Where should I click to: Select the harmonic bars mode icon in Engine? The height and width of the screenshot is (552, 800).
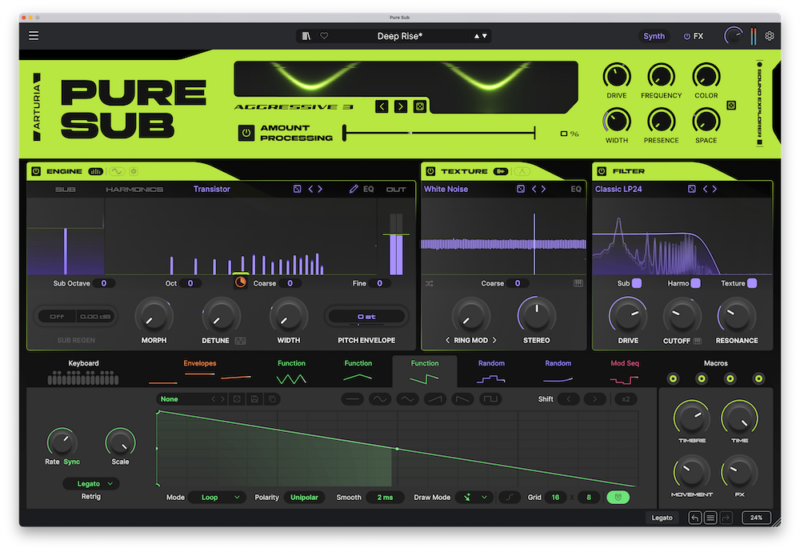click(x=95, y=171)
